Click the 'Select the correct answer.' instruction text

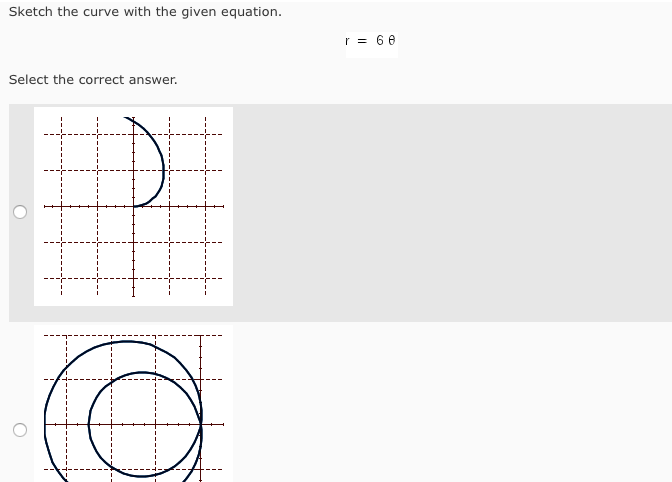coord(93,80)
